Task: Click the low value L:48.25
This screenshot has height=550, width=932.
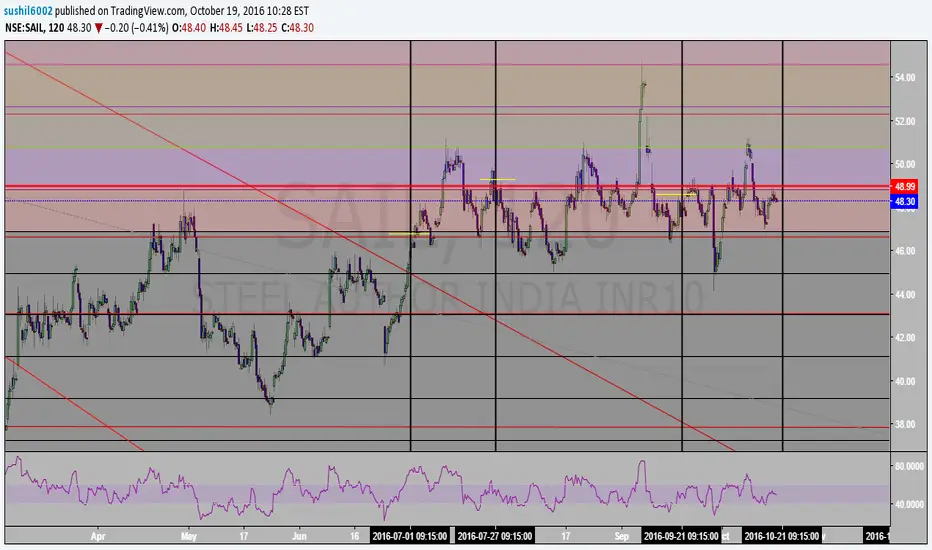Action: pyautogui.click(x=262, y=28)
